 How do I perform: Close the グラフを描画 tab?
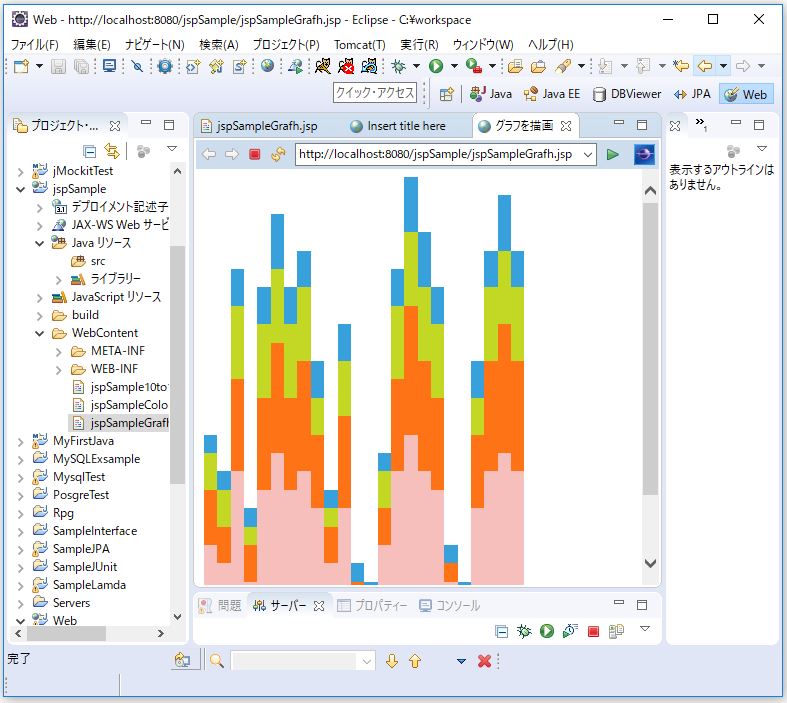point(566,126)
